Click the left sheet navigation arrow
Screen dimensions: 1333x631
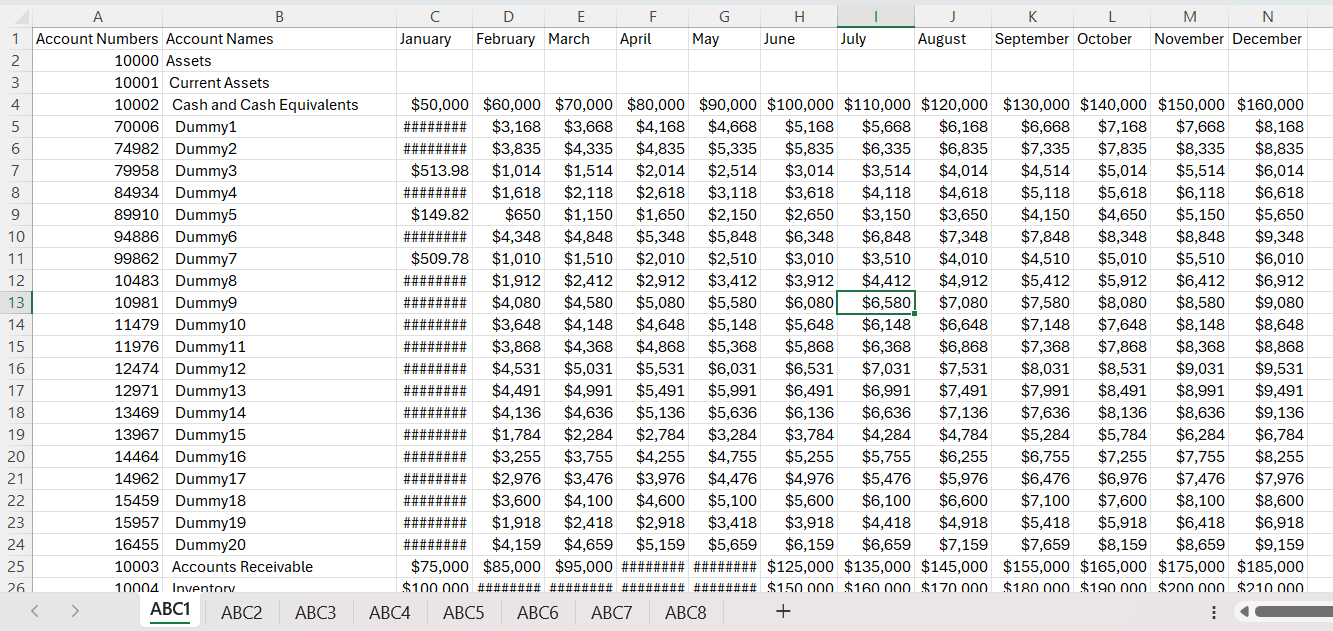point(34,612)
